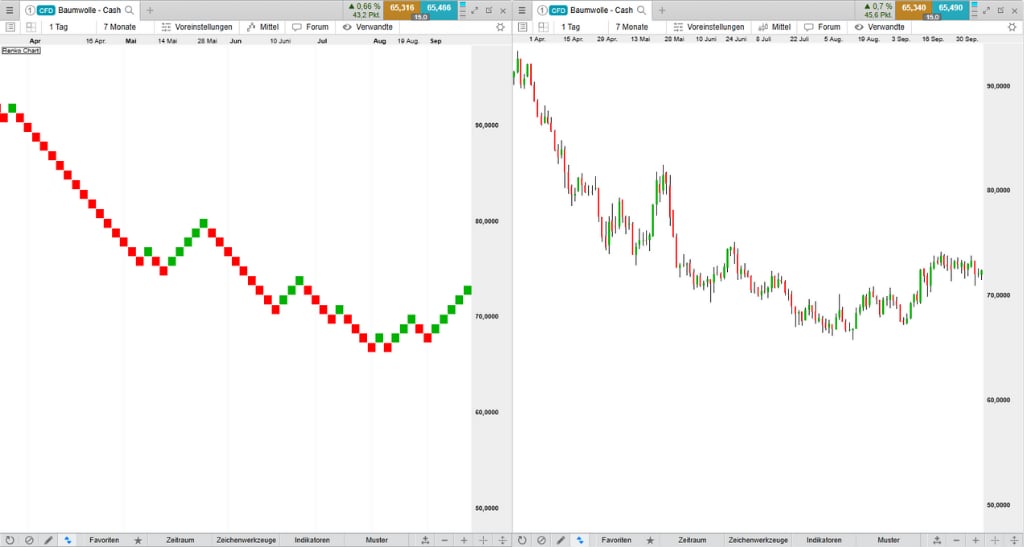Click the reset/refresh icon in right bottom toolbar
This screenshot has width=1024, height=548.
click(x=522, y=540)
